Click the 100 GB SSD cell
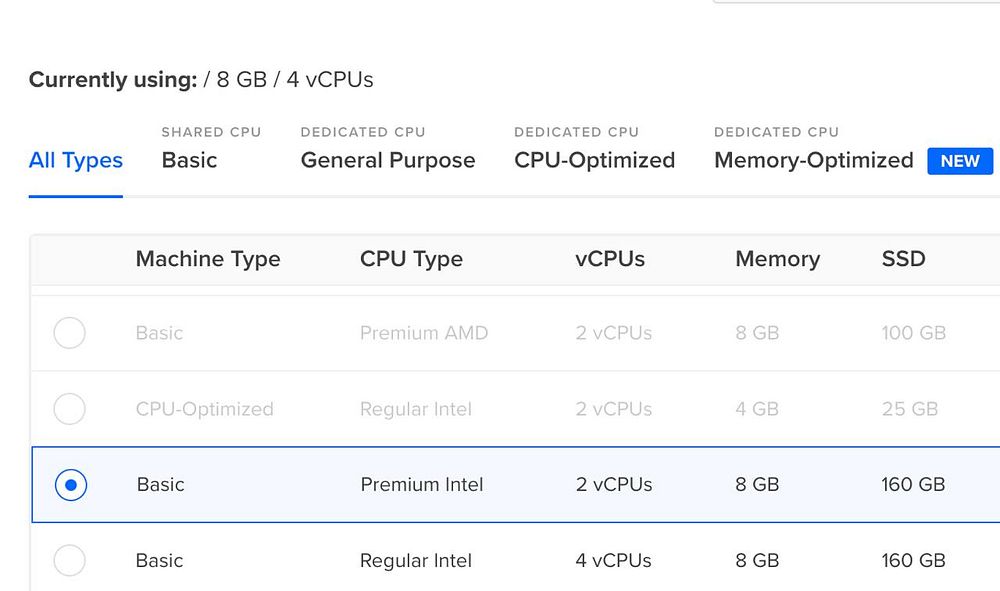The width and height of the screenshot is (1000, 591). pyautogui.click(x=913, y=333)
